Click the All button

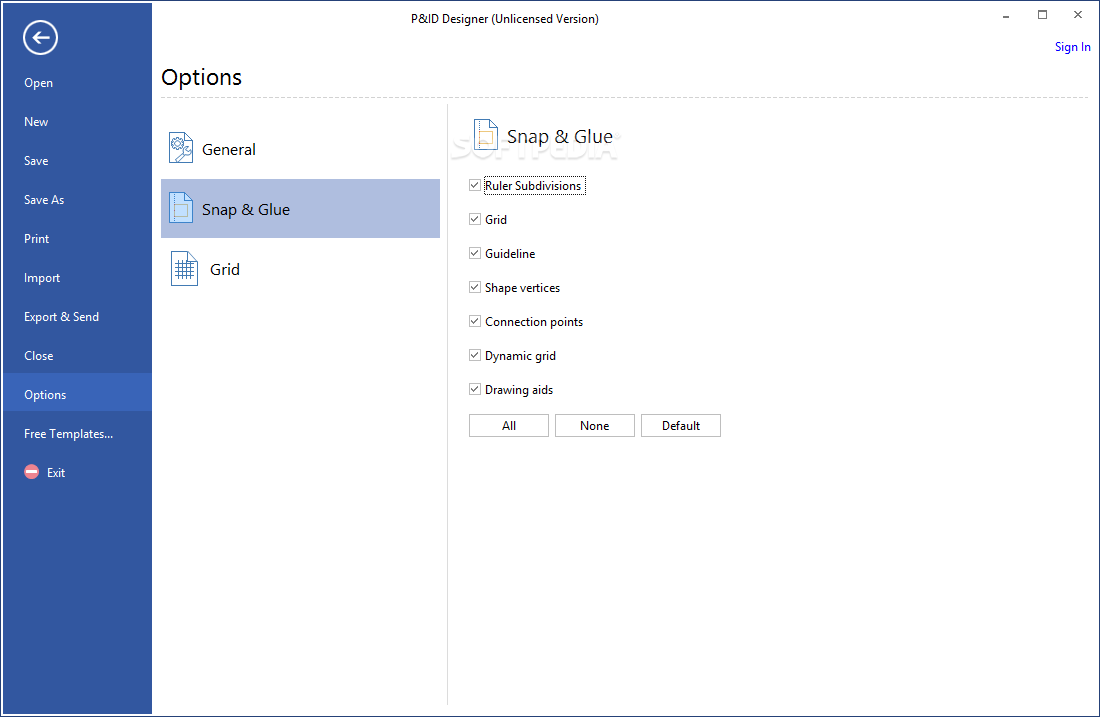509,426
